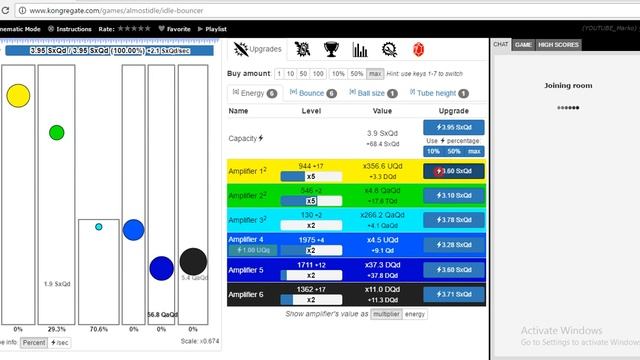Screen dimensions: 640x360
Task: Switch tube info to Percent
Action: pyautogui.click(x=34, y=343)
